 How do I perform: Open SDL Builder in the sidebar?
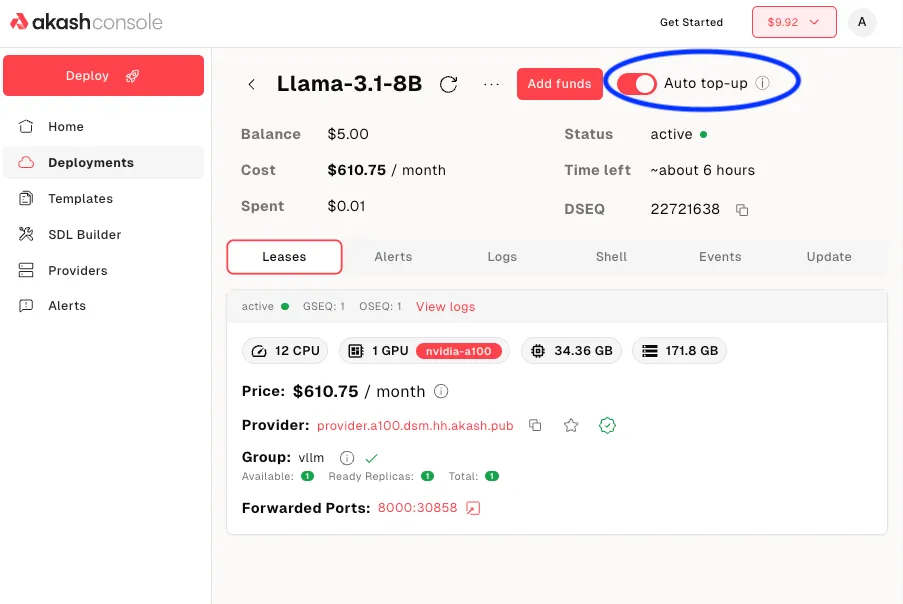coord(85,234)
